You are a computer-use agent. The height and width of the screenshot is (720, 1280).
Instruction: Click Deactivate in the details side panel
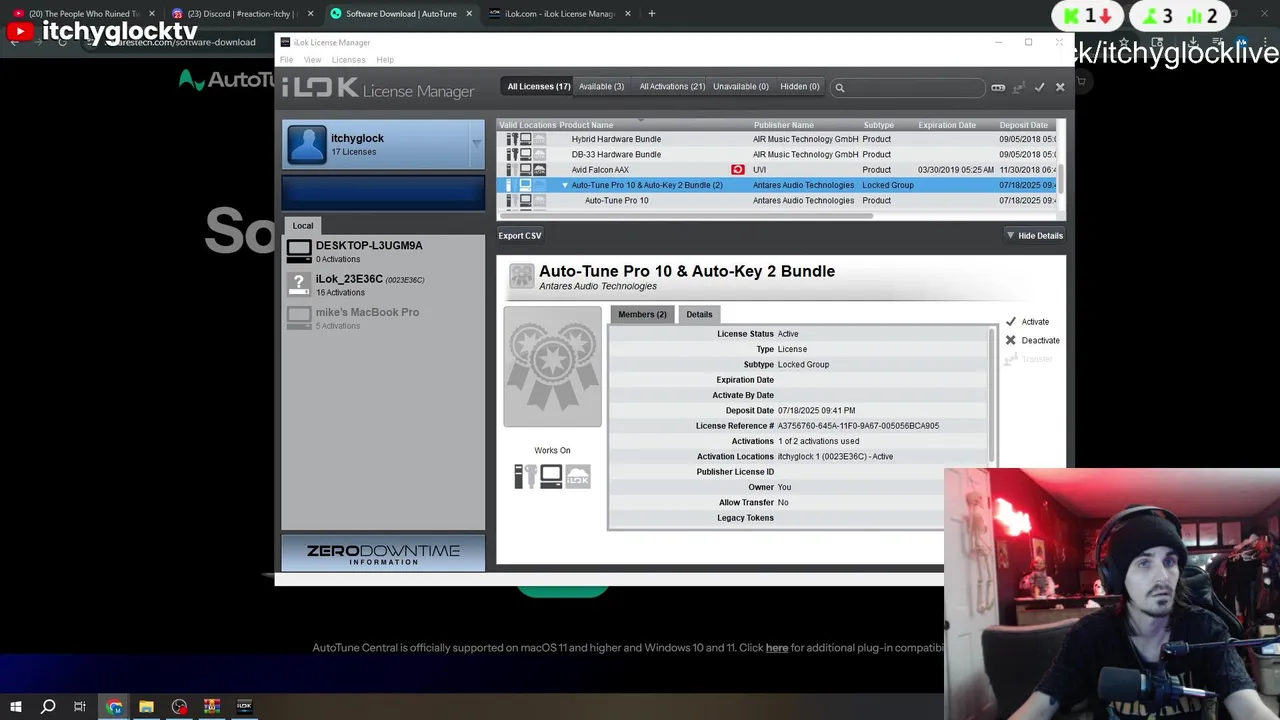pos(1032,340)
